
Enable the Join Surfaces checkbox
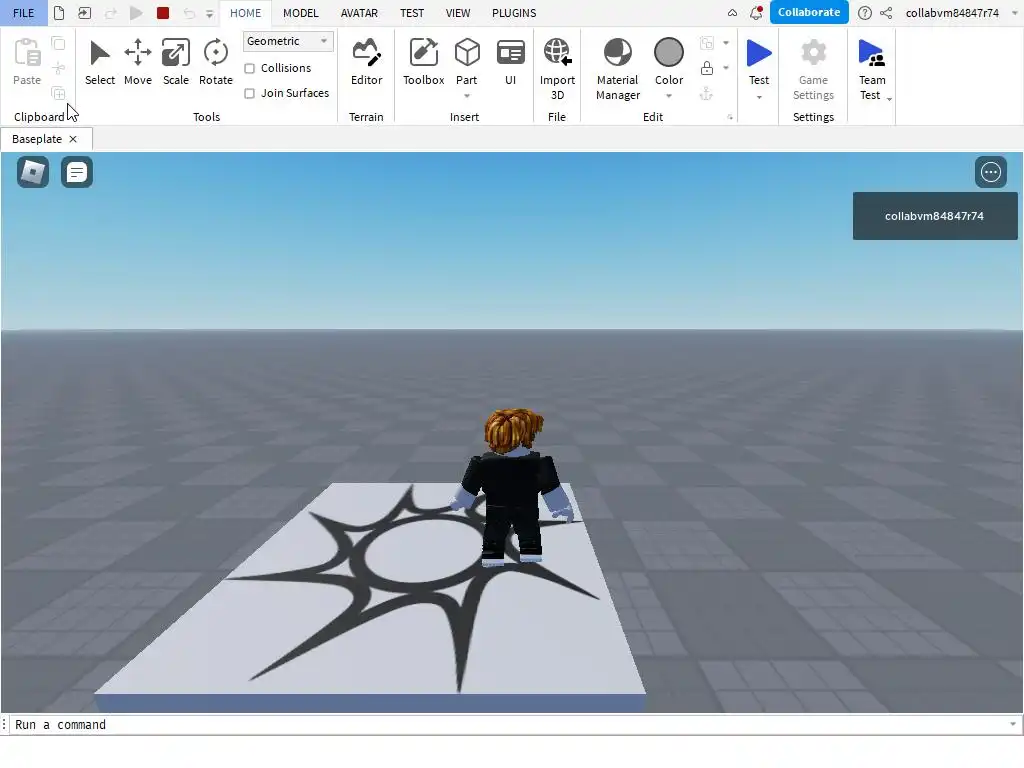[249, 93]
